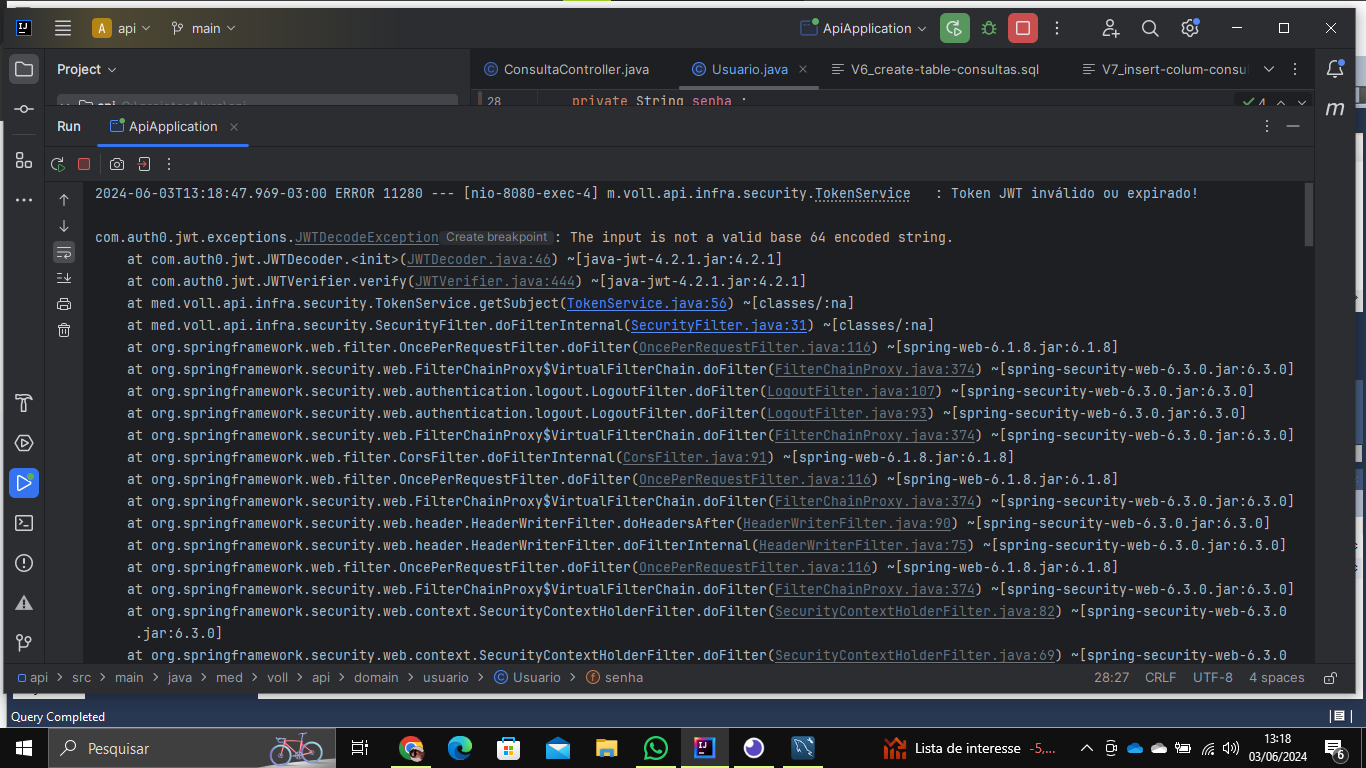Open IDE settings gear
The height and width of the screenshot is (768, 1366).
[x=1189, y=28]
